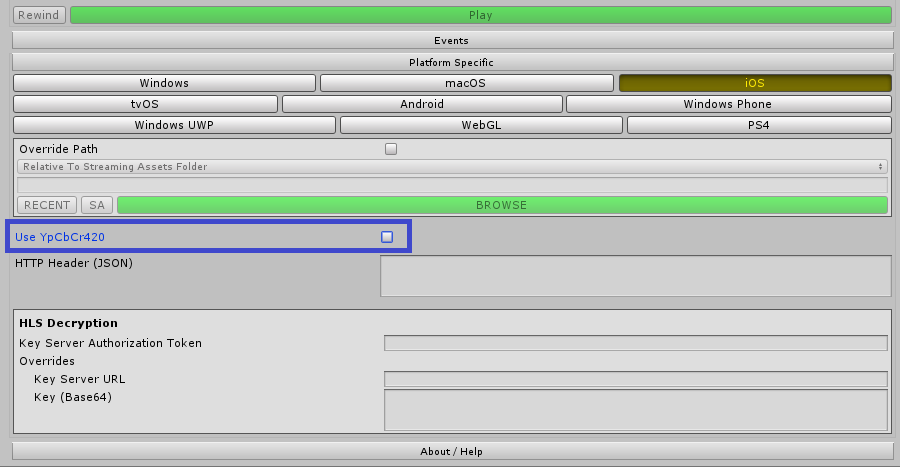Choose the WebGL platform tab
This screenshot has width=900, height=467.
click(x=480, y=125)
